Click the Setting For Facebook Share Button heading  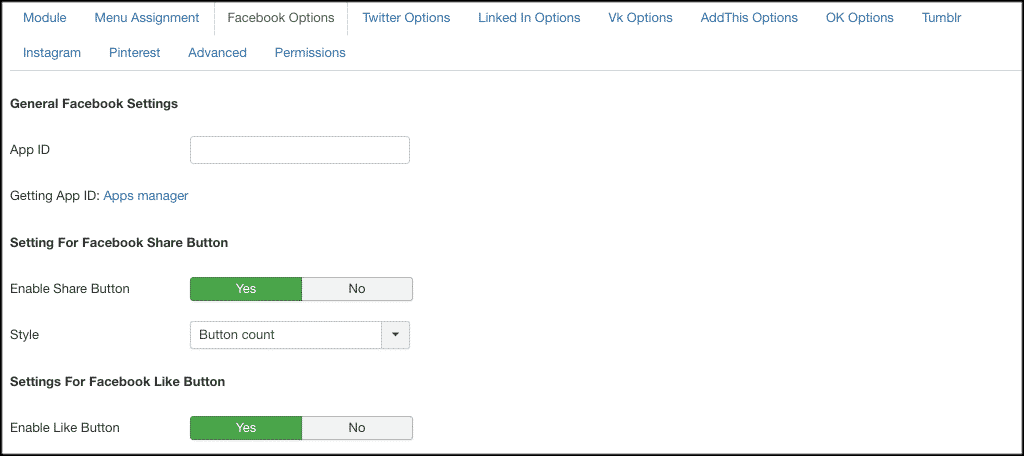pyautogui.click(x=119, y=243)
